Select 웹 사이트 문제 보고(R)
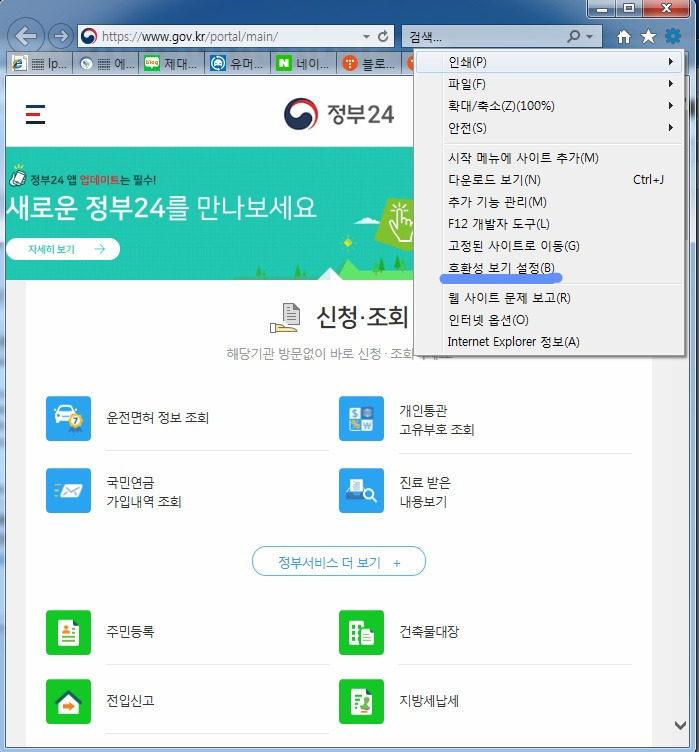The image size is (699, 752). pyautogui.click(x=549, y=298)
